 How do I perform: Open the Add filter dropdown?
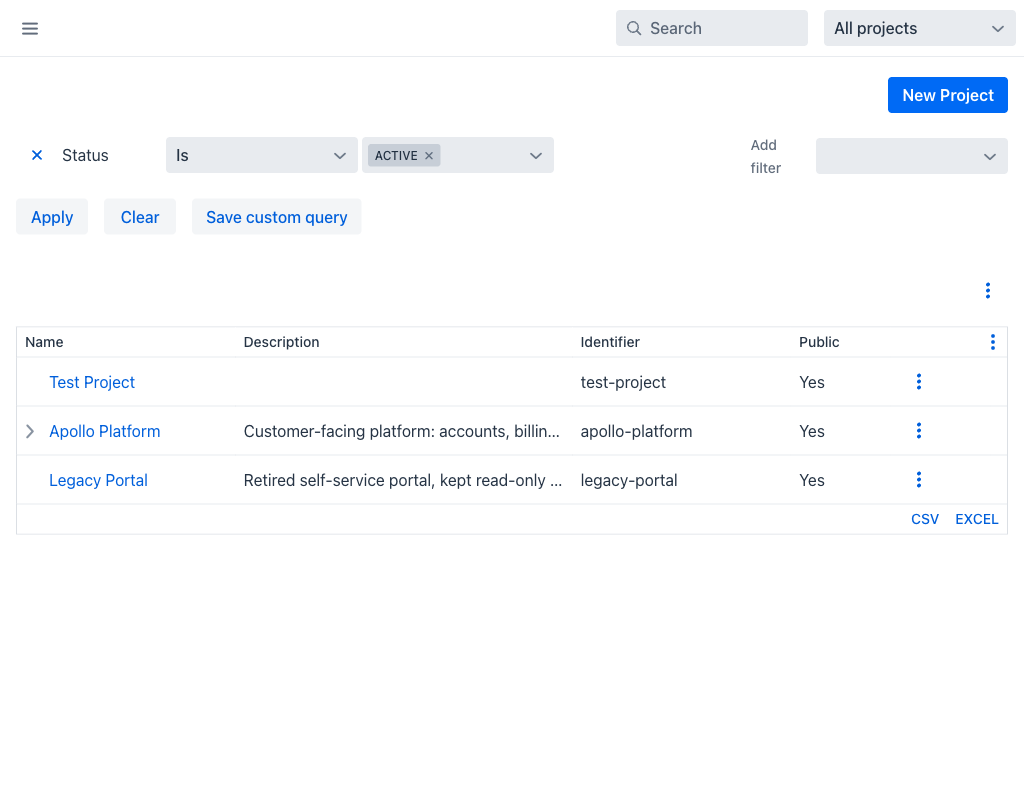coord(911,156)
